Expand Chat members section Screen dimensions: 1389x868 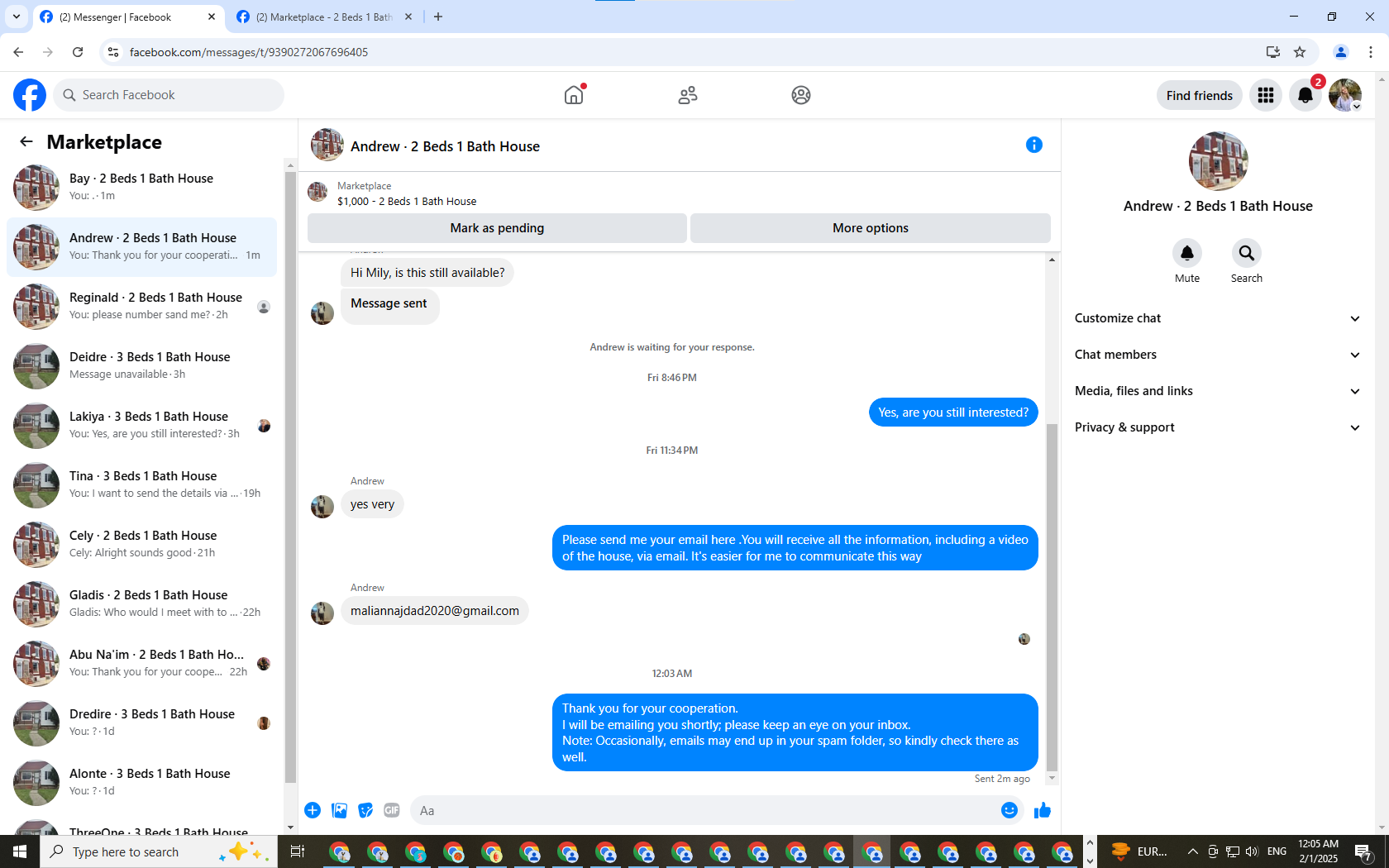1217,355
